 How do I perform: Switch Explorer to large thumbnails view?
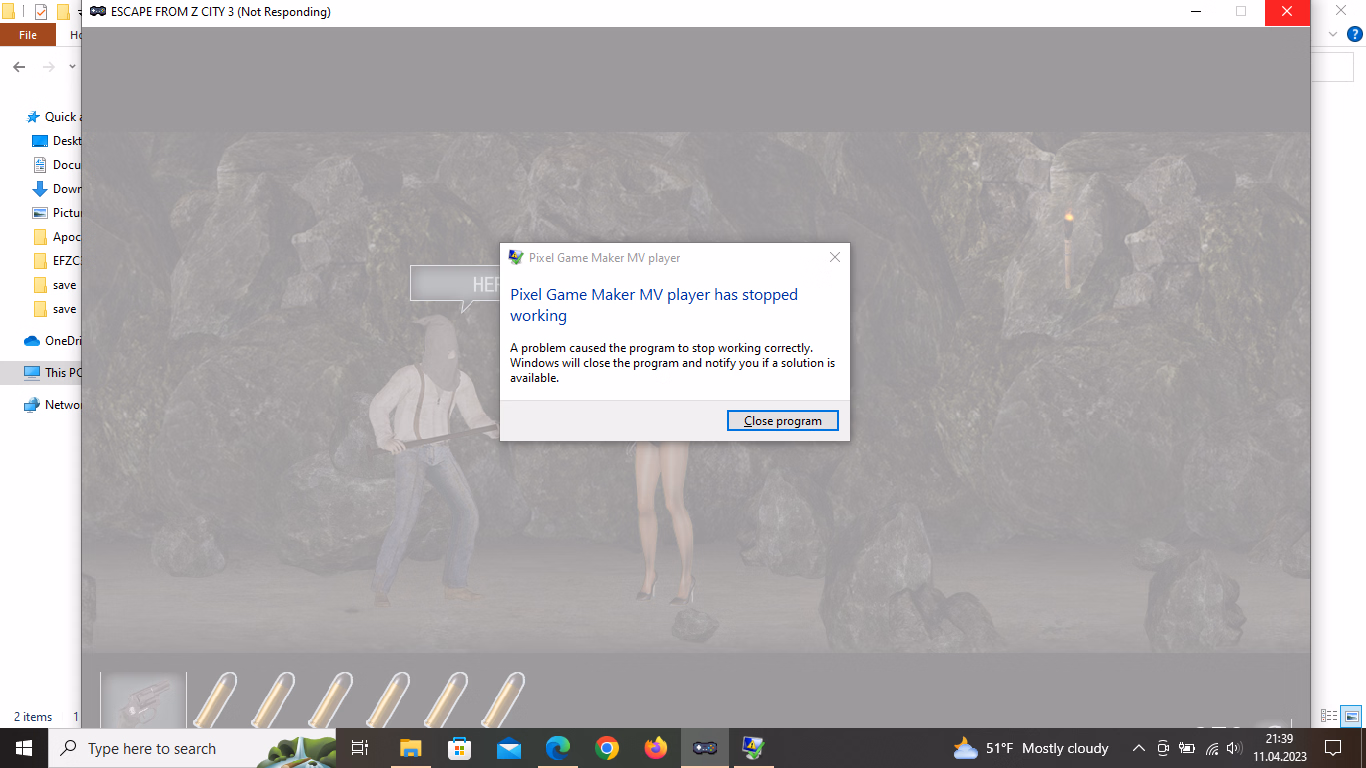(x=1351, y=716)
